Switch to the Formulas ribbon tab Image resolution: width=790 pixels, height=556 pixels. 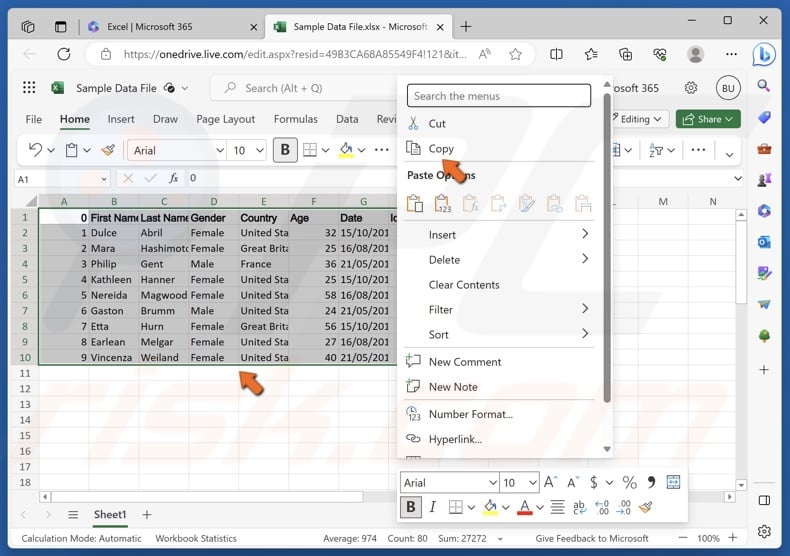pyautogui.click(x=296, y=119)
